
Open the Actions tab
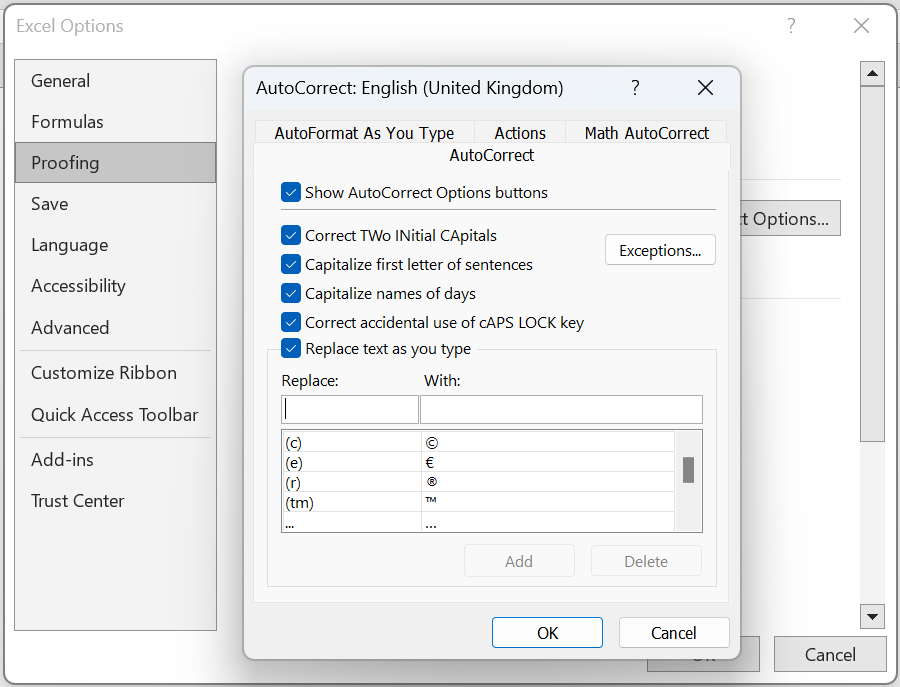coord(520,133)
